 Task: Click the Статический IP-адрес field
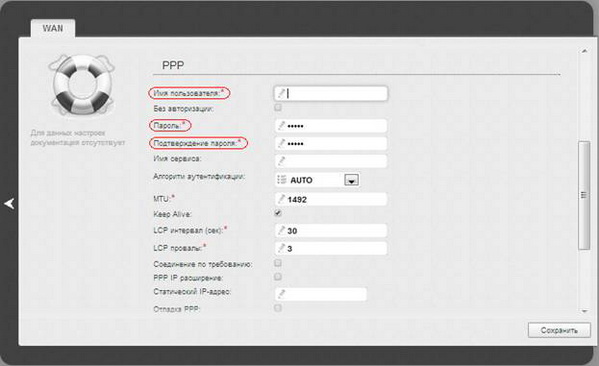click(x=321, y=294)
